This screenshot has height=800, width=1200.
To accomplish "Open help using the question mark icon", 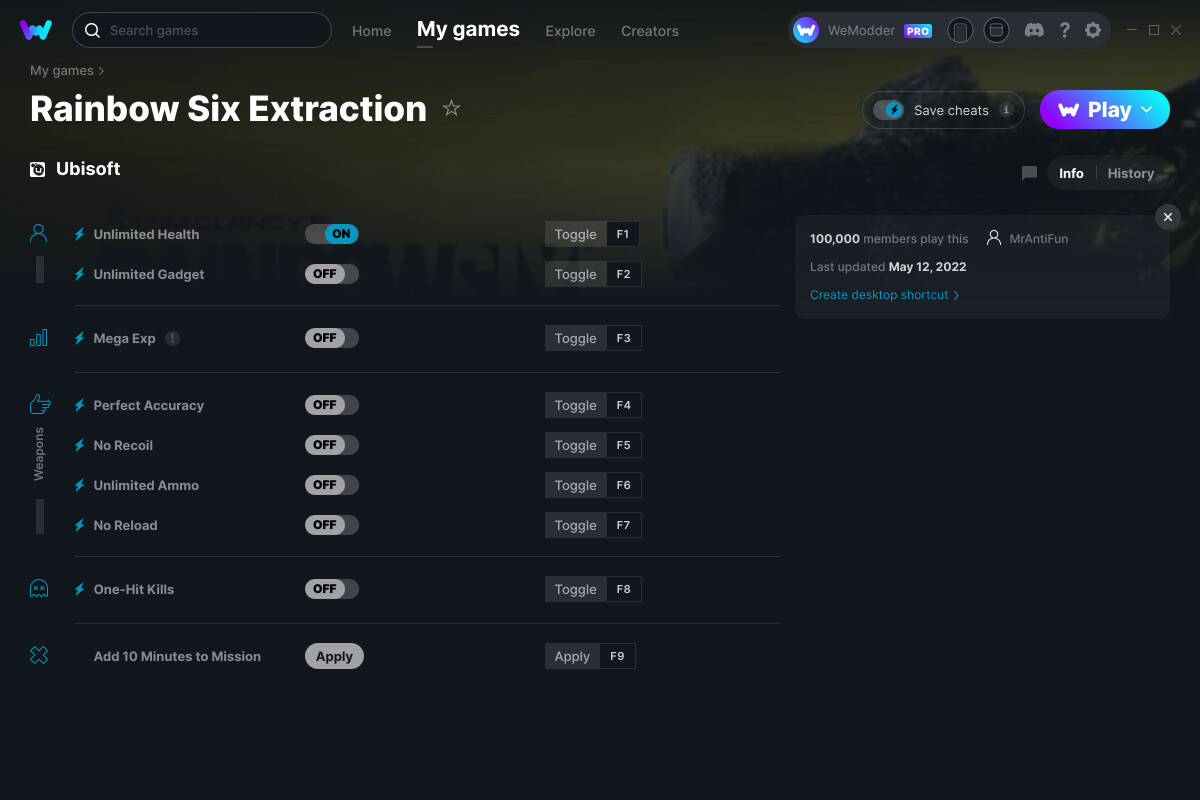I will click(1064, 30).
